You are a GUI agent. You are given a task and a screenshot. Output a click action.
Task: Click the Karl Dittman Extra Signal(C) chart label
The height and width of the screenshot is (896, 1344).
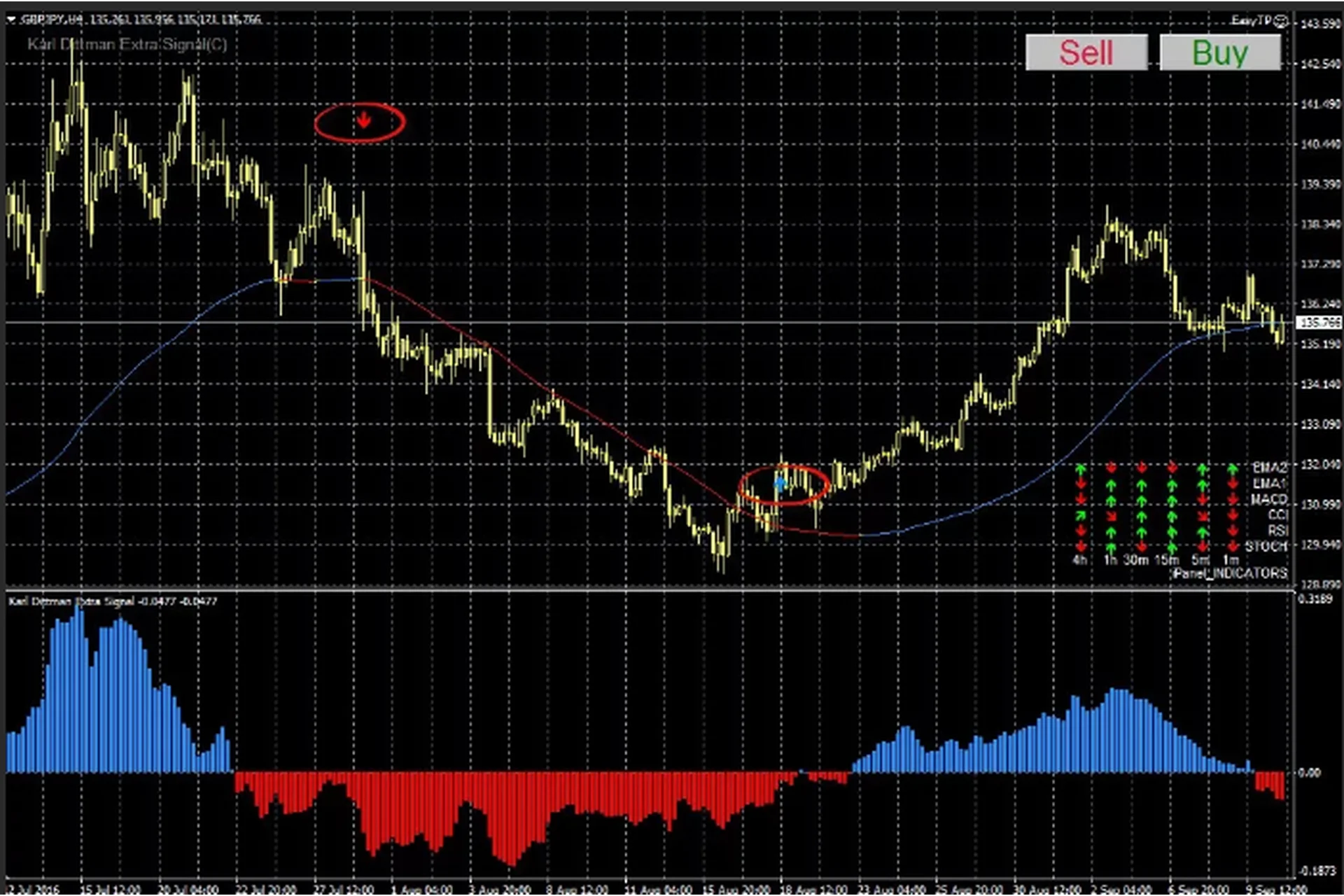pos(127,45)
